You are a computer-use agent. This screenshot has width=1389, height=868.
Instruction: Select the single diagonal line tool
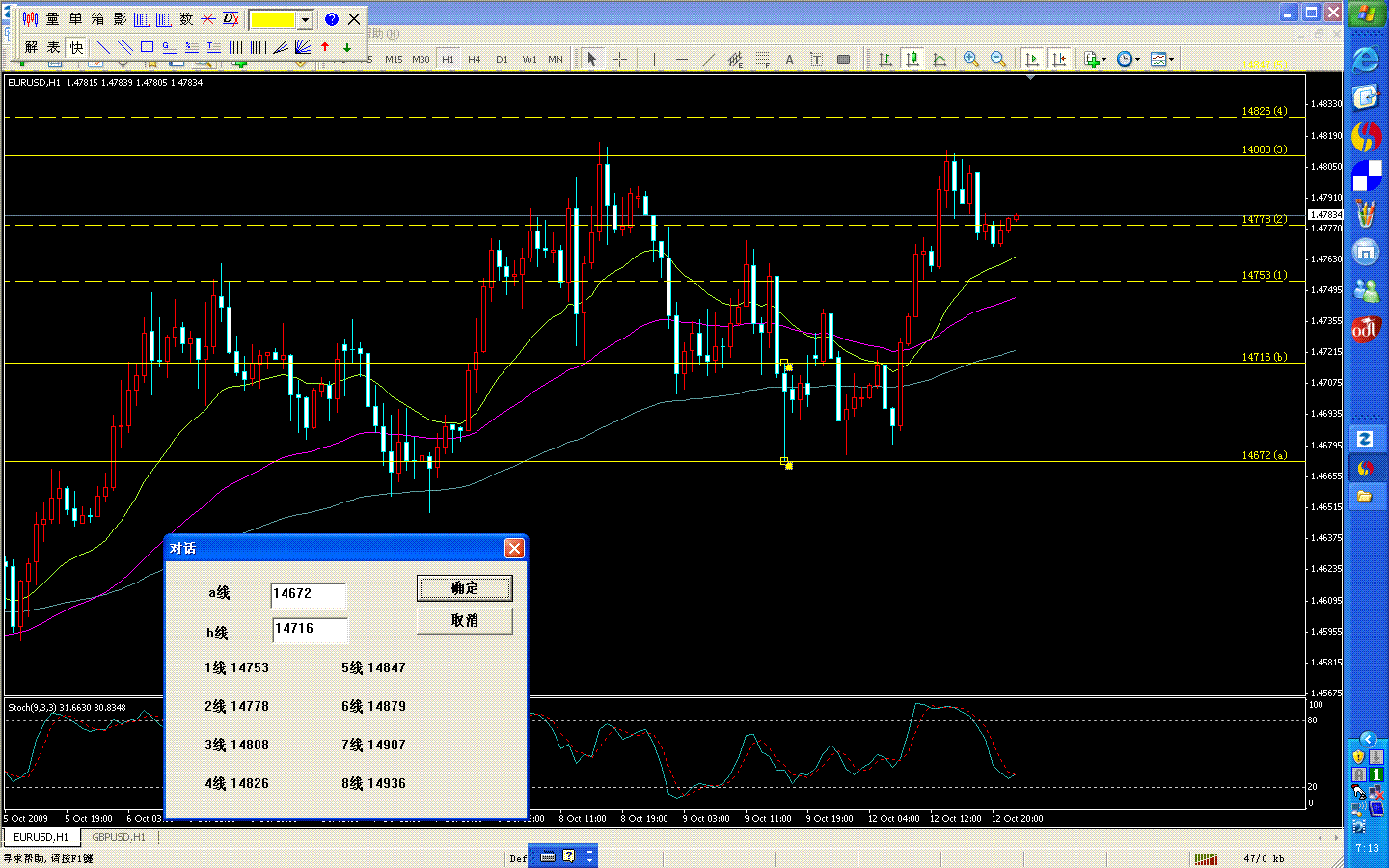pos(103,46)
